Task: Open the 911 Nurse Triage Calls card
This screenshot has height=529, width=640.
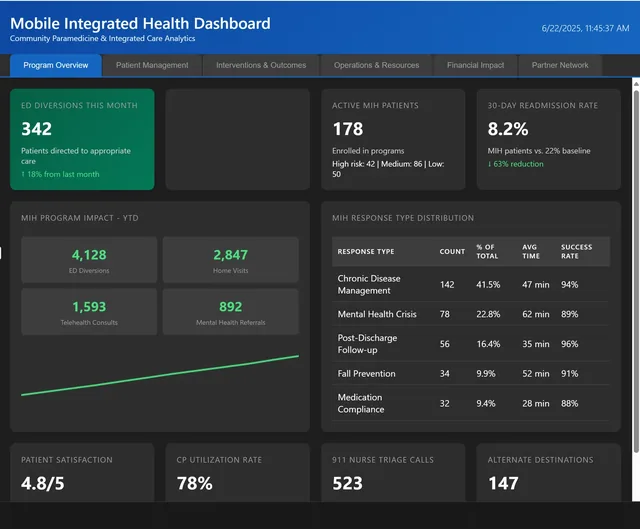Action: 393,473
